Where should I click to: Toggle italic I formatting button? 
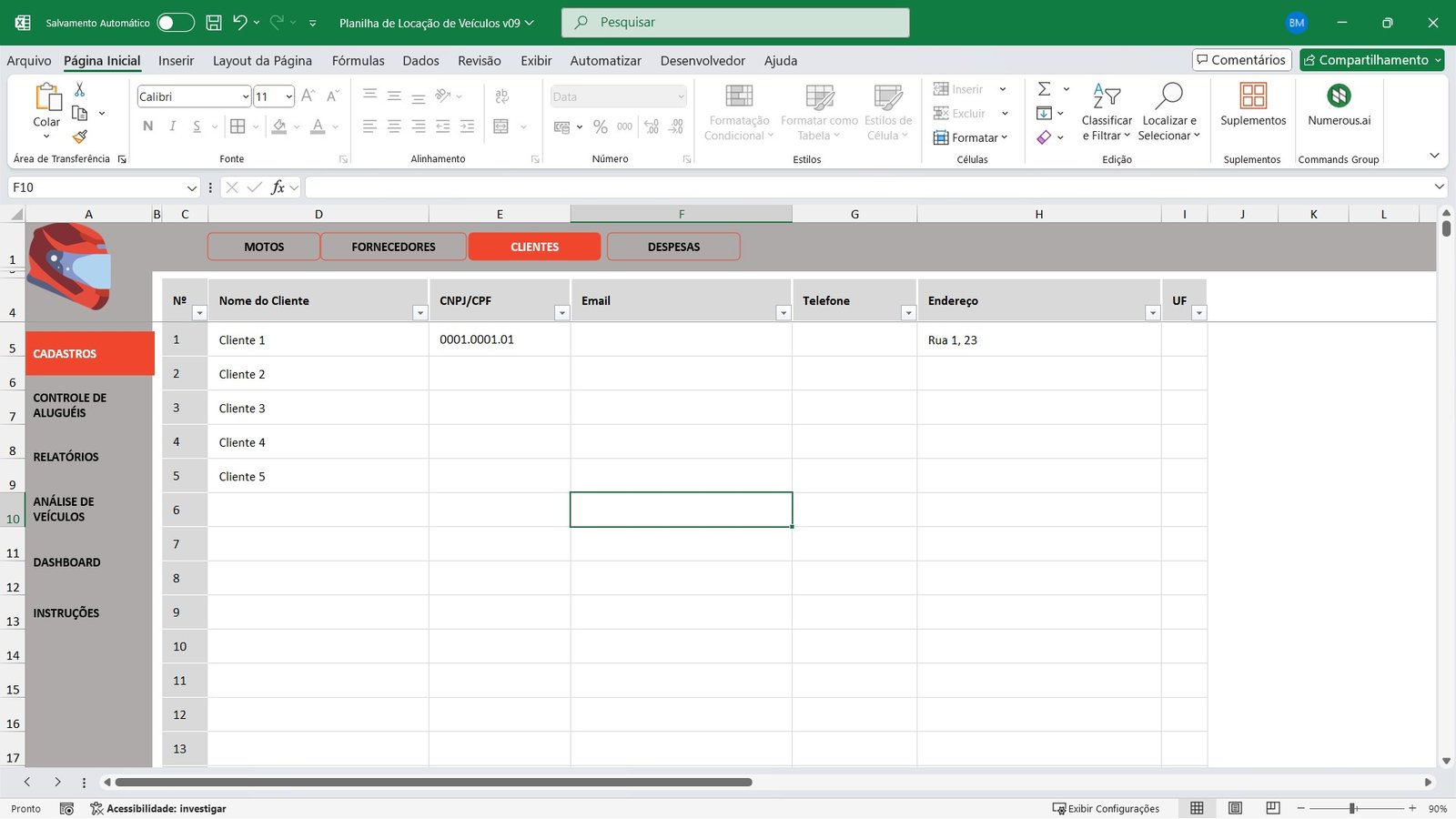click(x=172, y=126)
